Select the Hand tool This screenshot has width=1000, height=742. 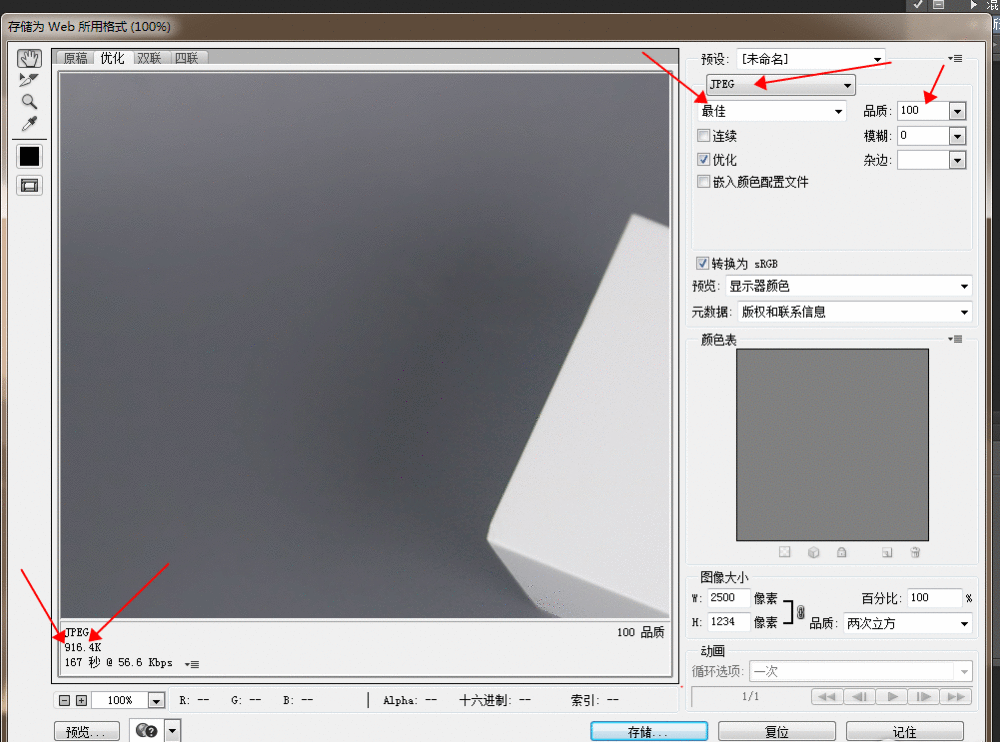pyautogui.click(x=28, y=58)
